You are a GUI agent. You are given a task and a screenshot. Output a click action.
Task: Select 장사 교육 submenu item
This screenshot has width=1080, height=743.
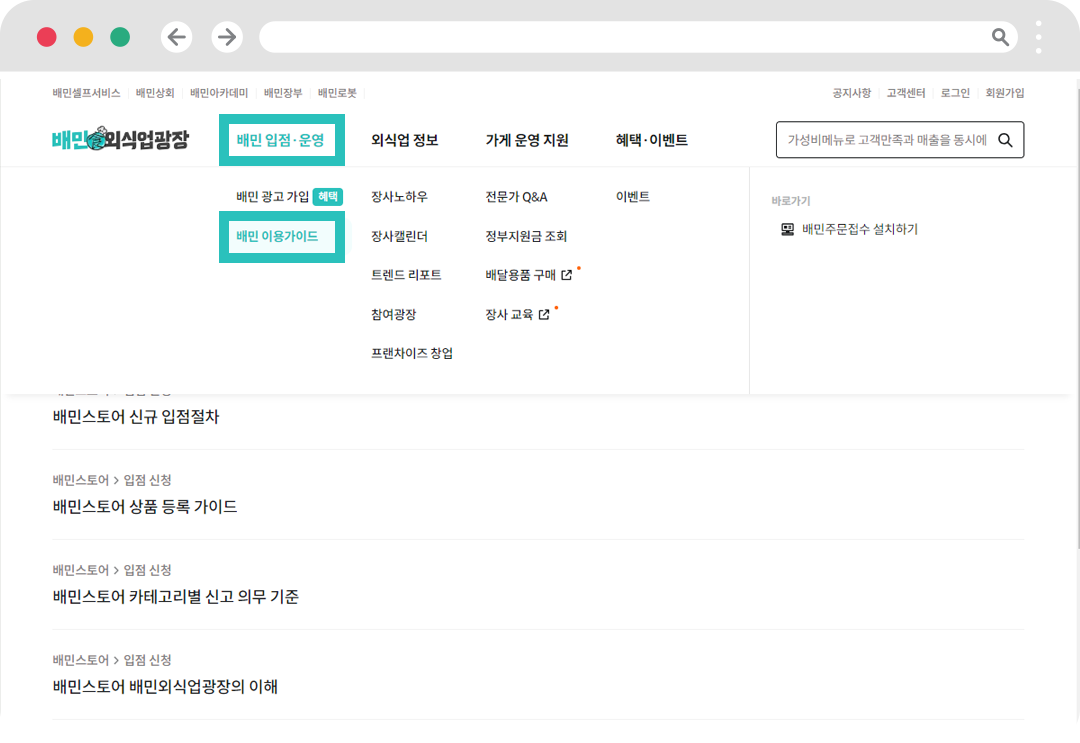pos(509,315)
